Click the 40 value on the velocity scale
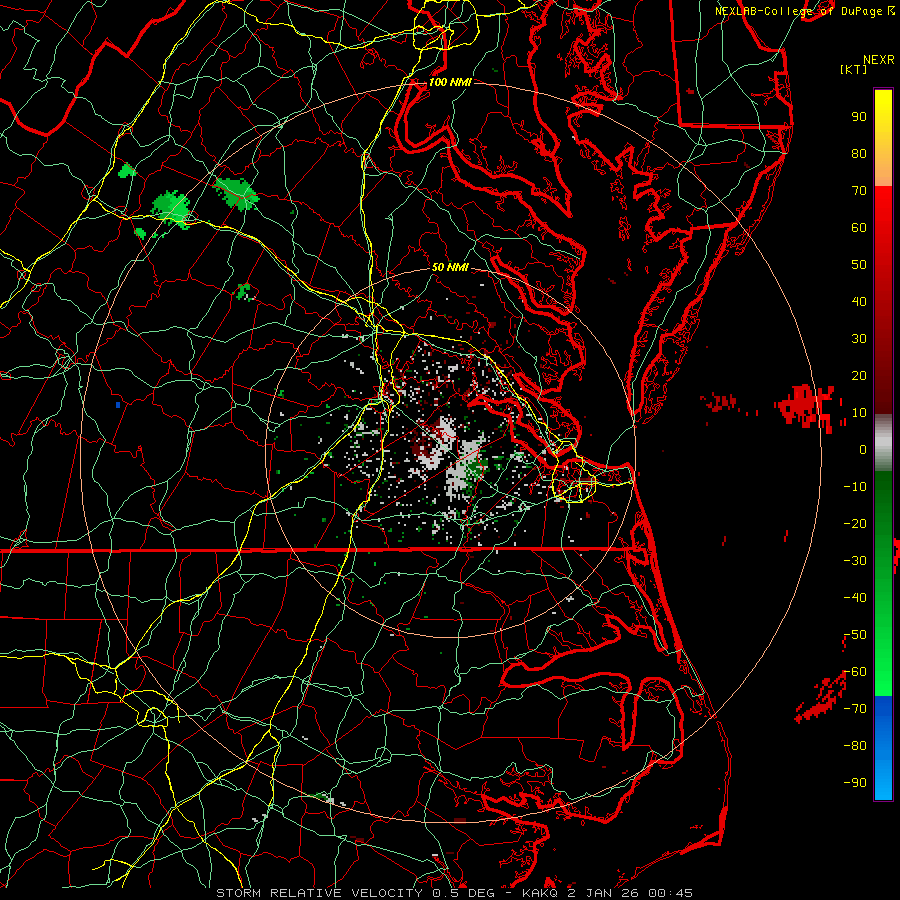This screenshot has height=900, width=900. point(859,302)
